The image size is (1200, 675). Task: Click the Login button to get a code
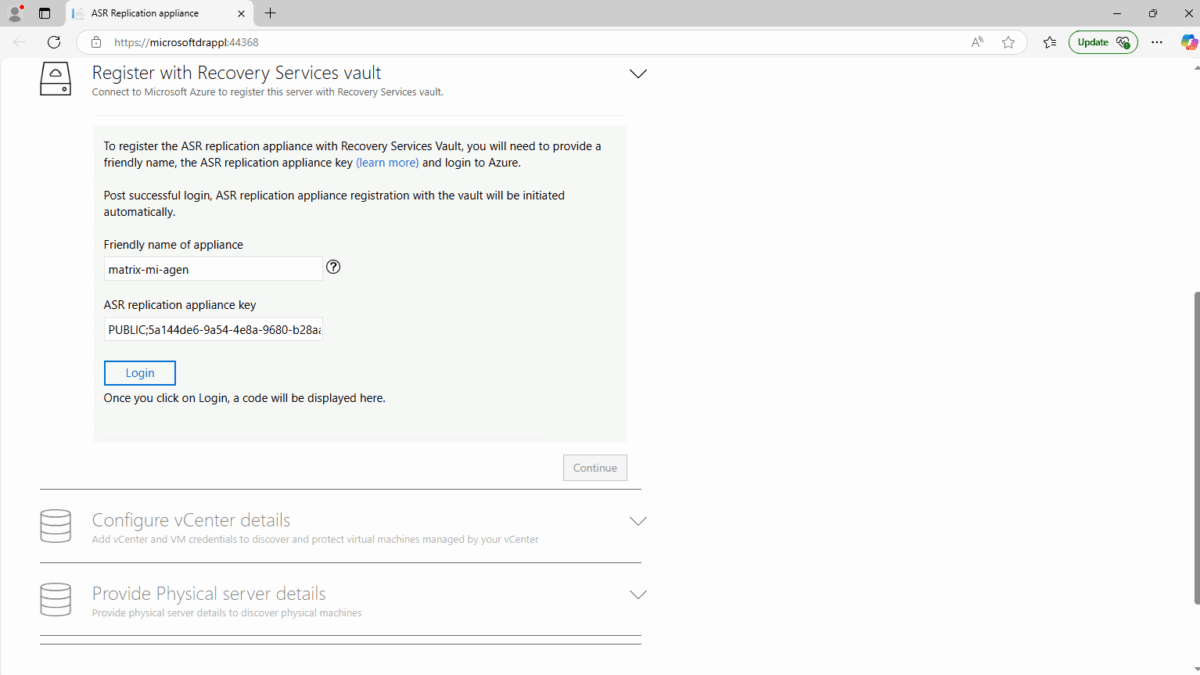[x=139, y=372]
